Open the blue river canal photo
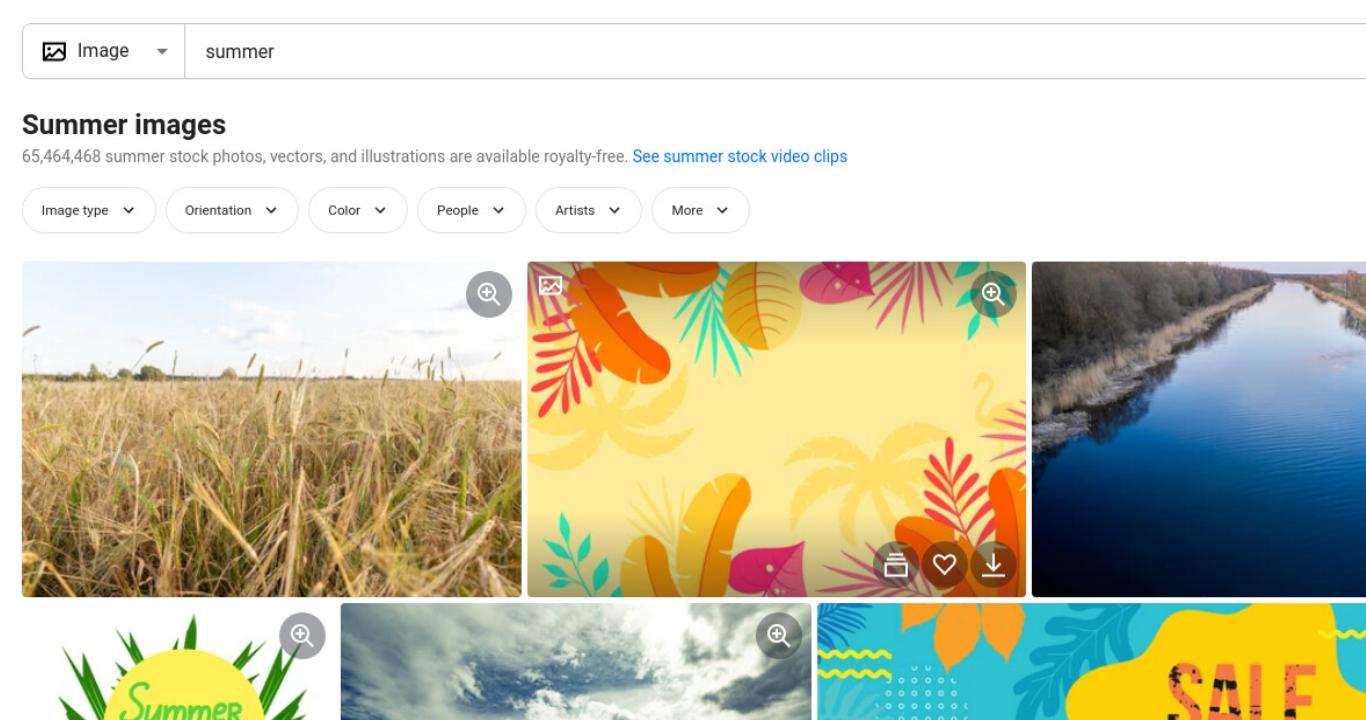1366x720 pixels. 1199,429
